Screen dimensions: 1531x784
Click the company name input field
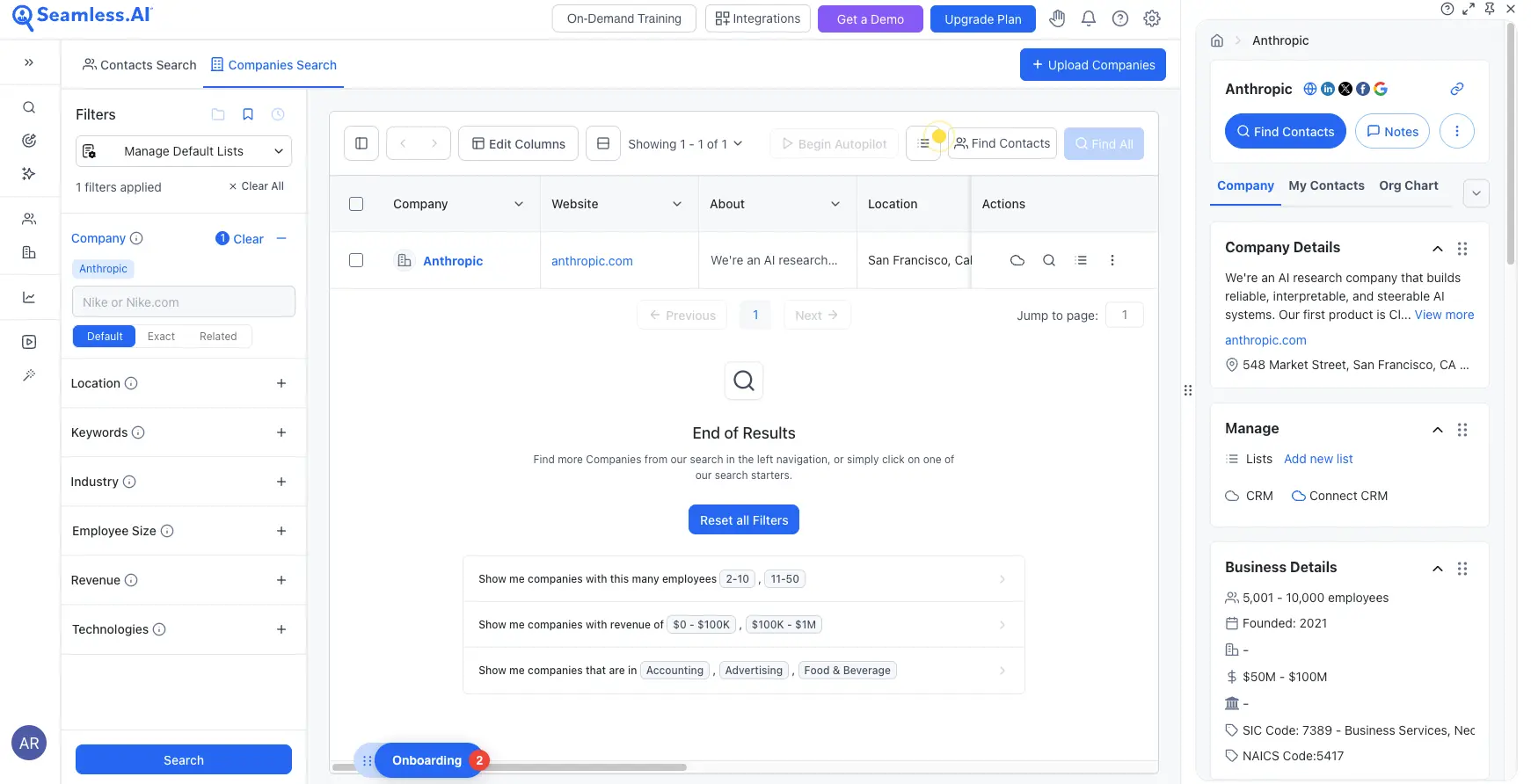(x=184, y=301)
